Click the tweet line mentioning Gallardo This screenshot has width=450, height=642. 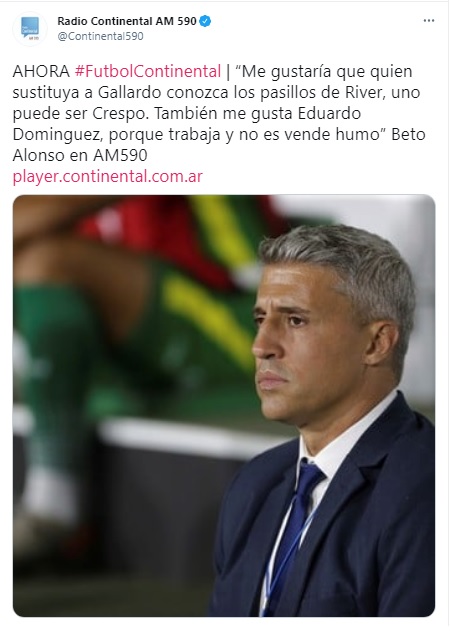click(x=216, y=92)
